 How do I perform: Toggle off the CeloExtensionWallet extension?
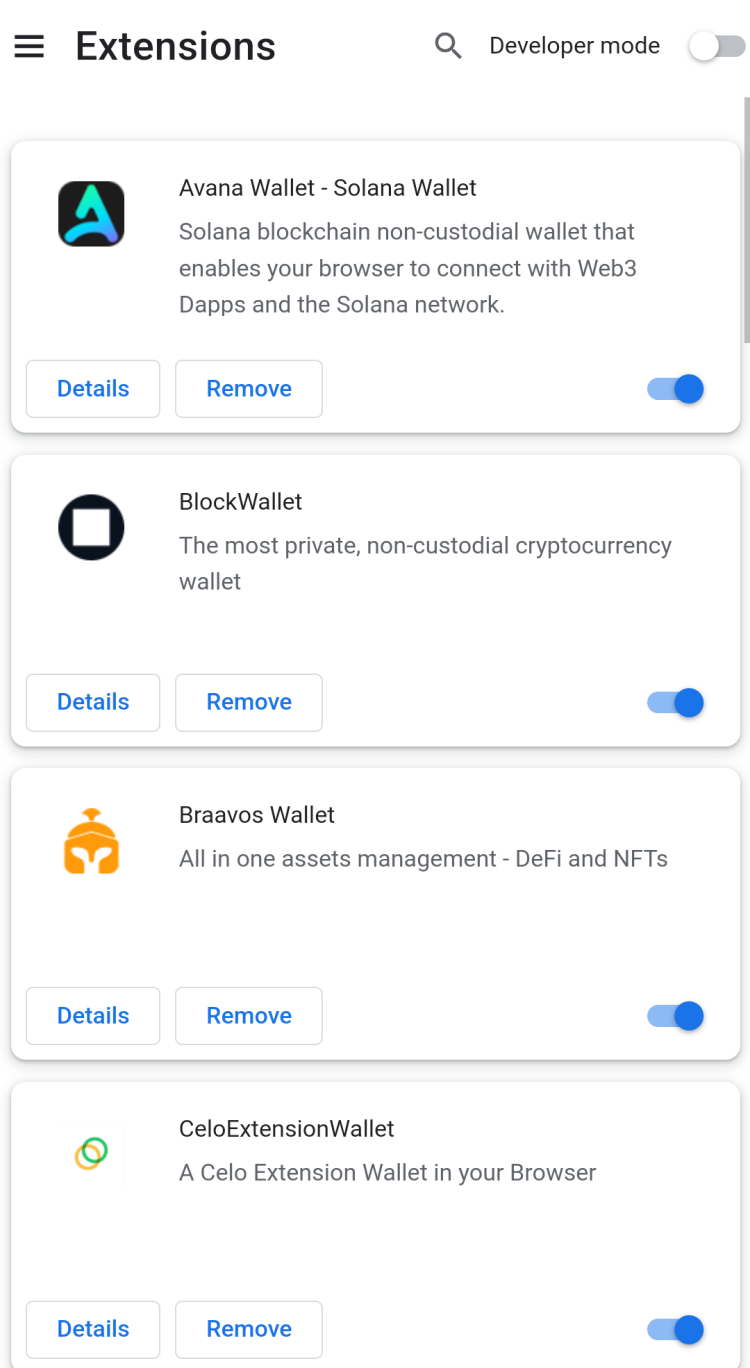pyautogui.click(x=676, y=1329)
